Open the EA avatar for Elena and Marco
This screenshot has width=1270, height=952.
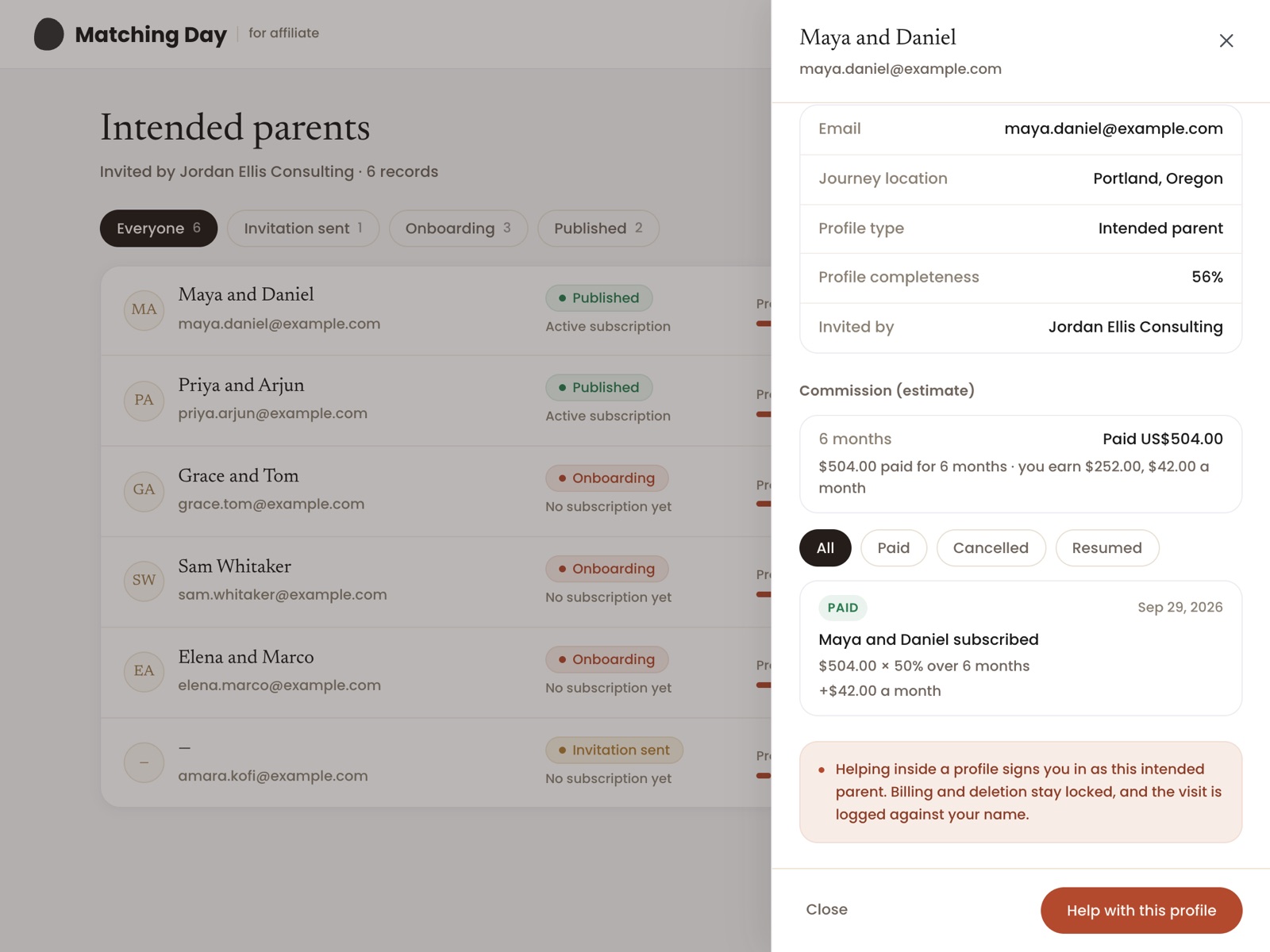(x=144, y=671)
